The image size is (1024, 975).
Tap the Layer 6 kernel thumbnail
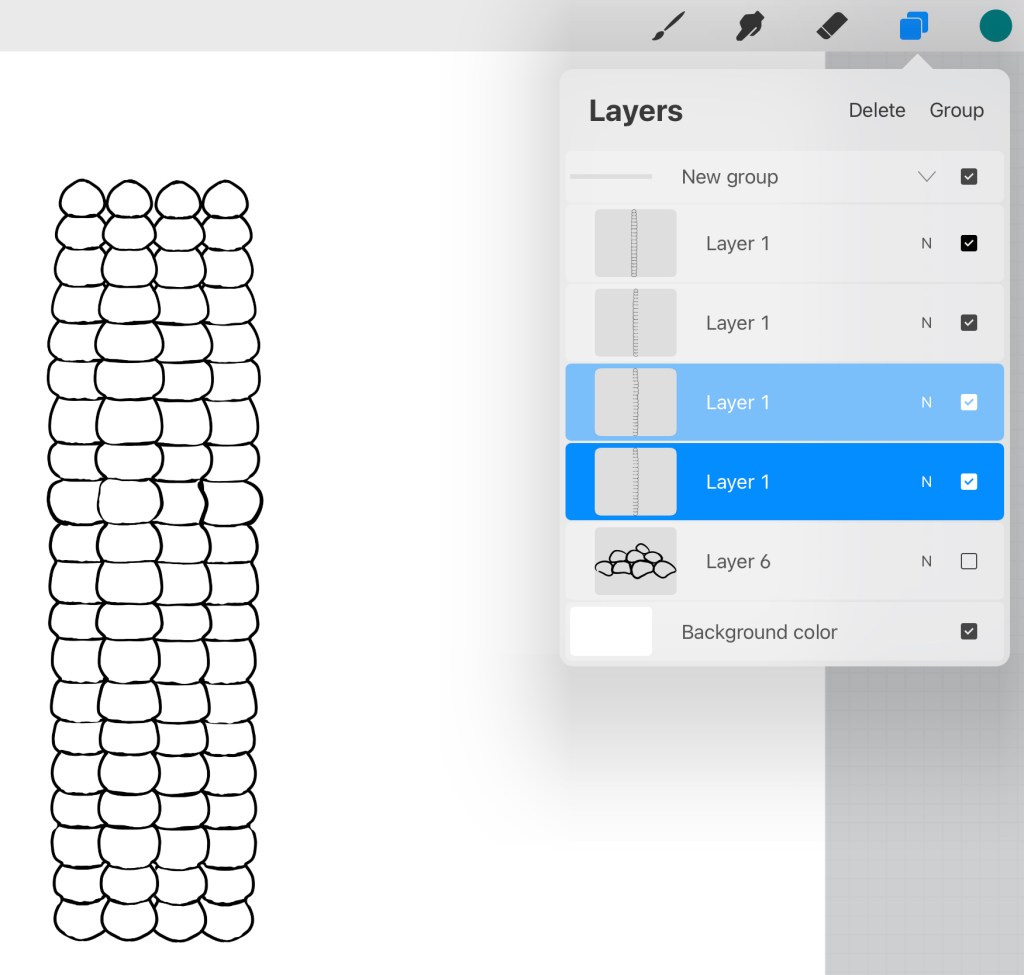point(635,562)
